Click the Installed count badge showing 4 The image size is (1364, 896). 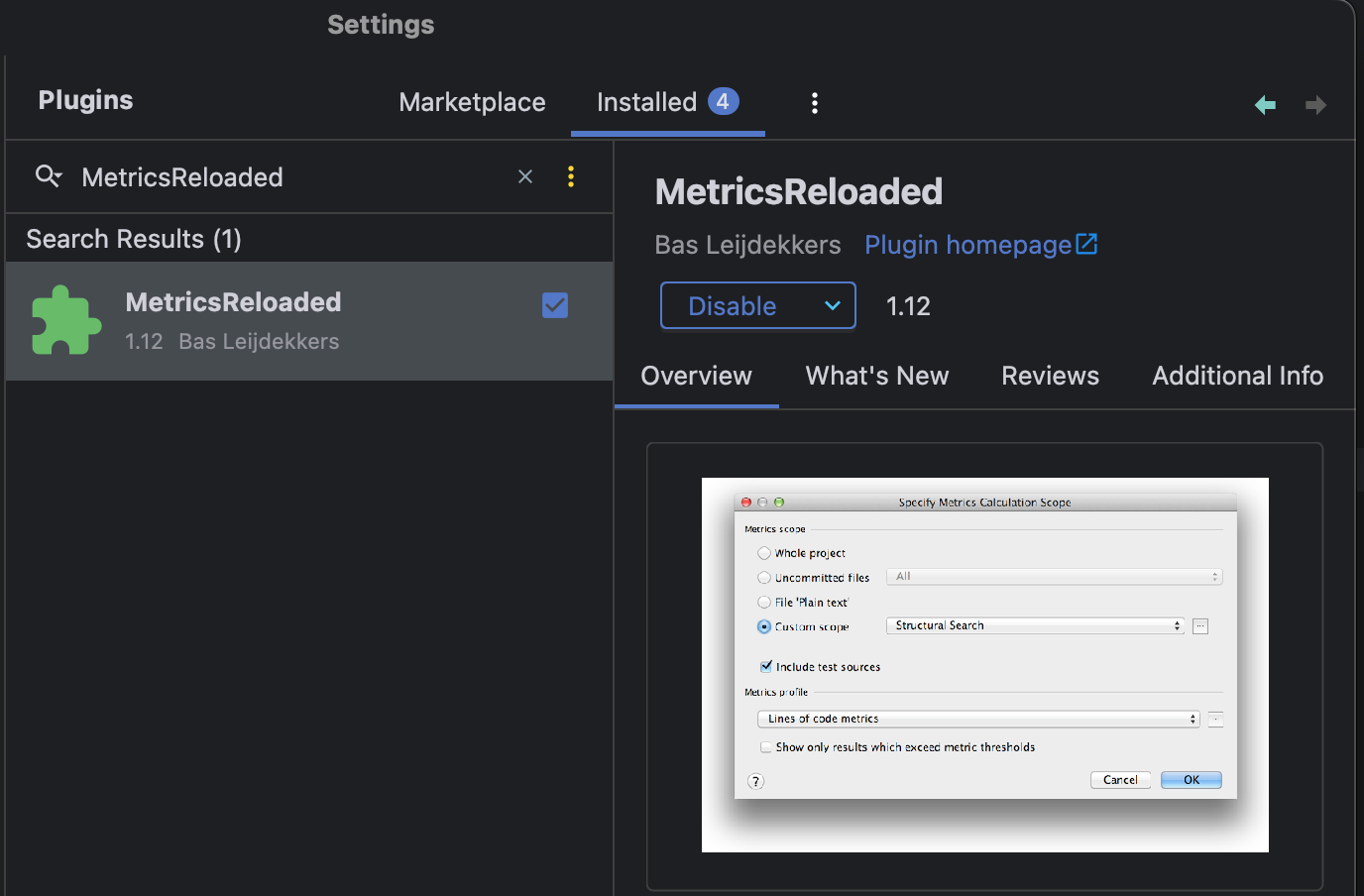click(724, 101)
